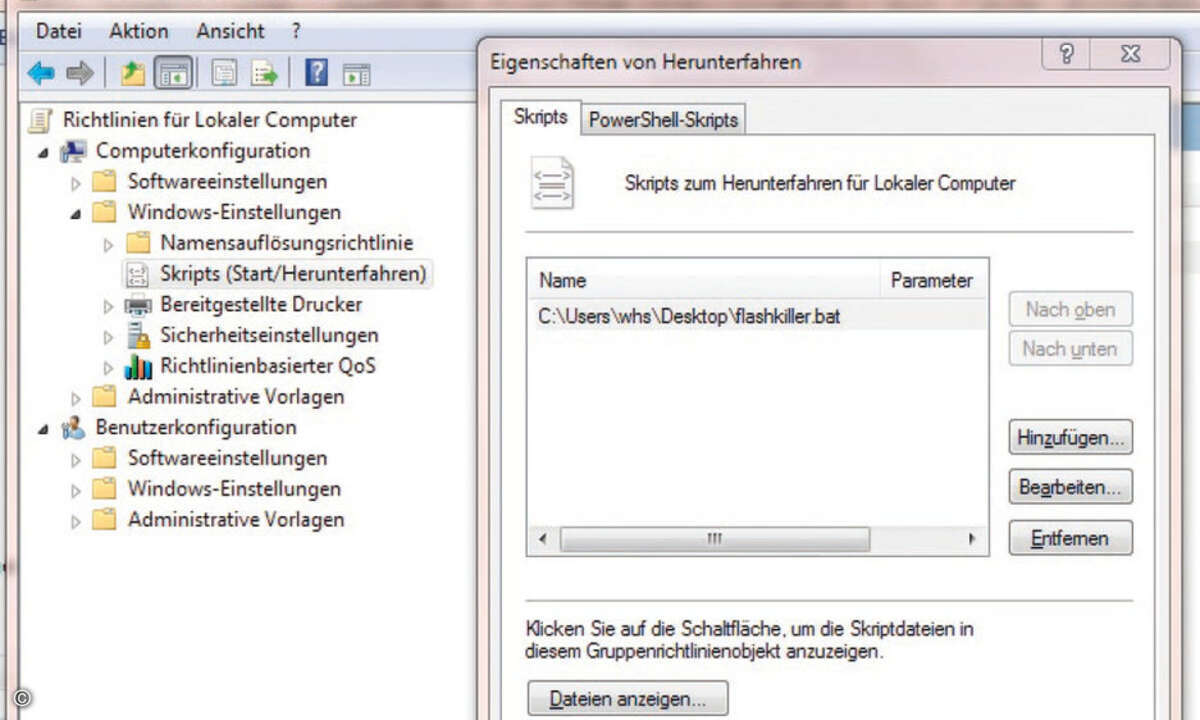Expand Softwareeinstellungen under Computerkonfiguration

coord(76,183)
